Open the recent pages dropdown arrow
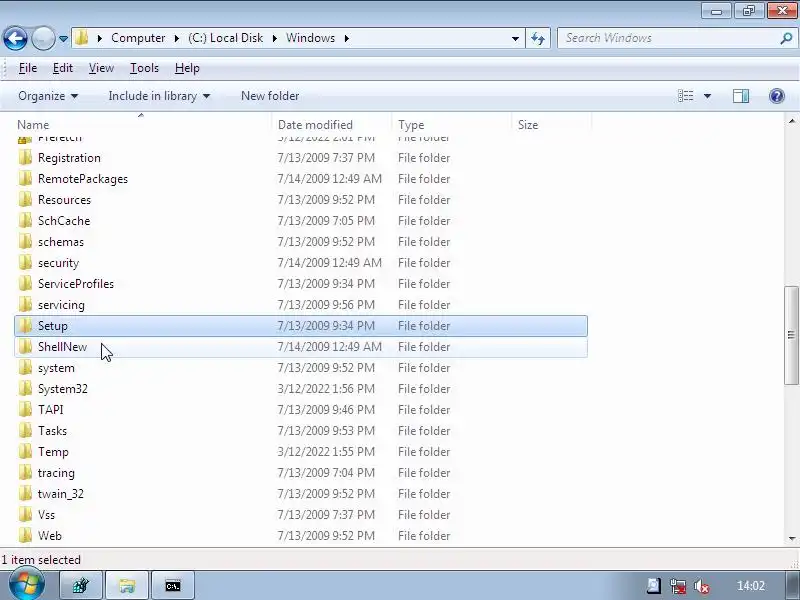The height and width of the screenshot is (600, 800). 63,39
